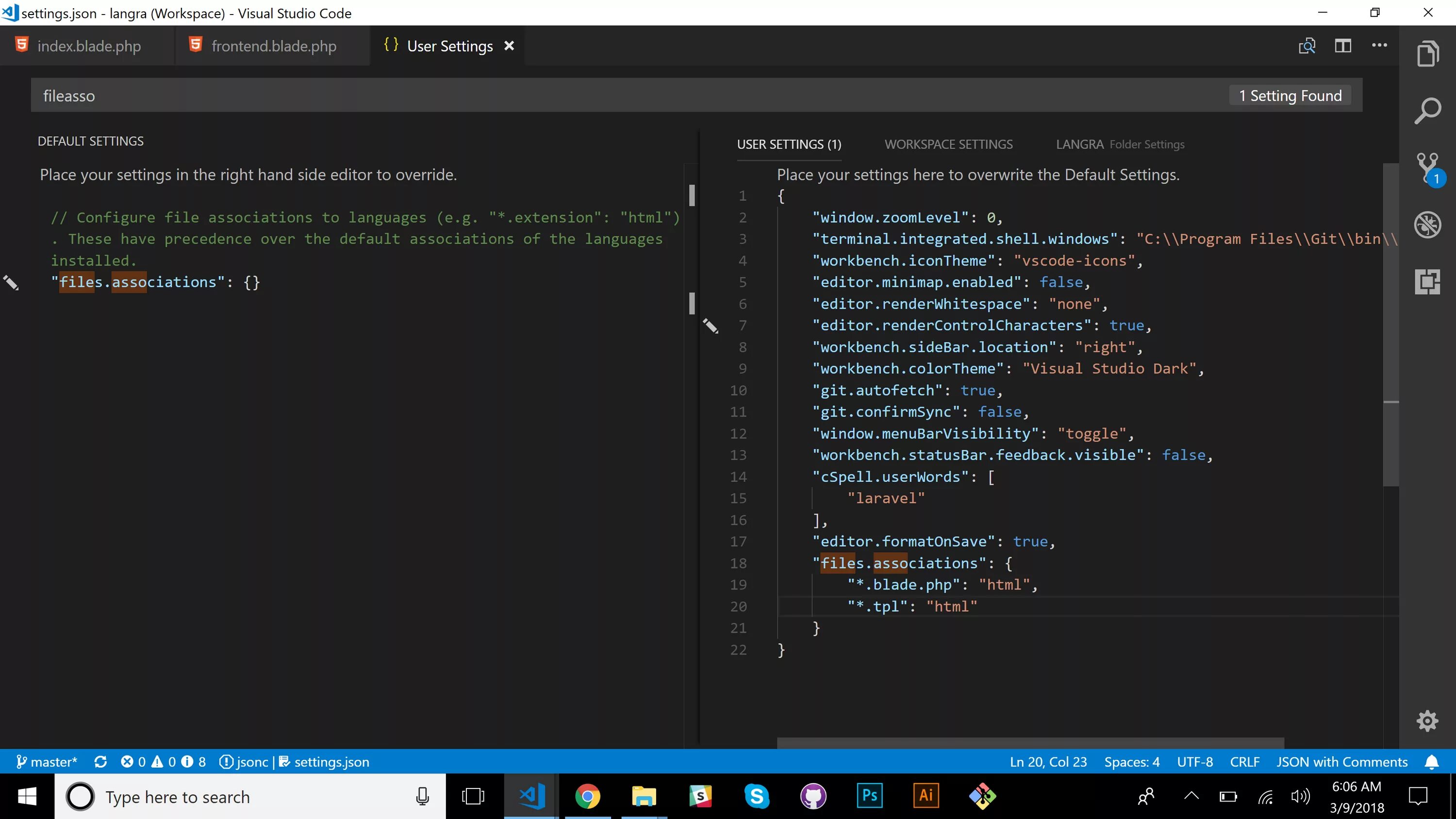Change indentation via Spaces: 4
This screenshot has width=1456, height=819.
click(x=1132, y=762)
